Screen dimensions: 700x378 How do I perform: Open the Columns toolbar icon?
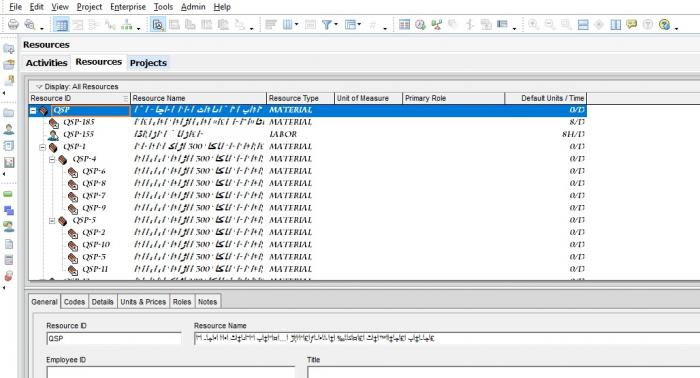pos(288,25)
